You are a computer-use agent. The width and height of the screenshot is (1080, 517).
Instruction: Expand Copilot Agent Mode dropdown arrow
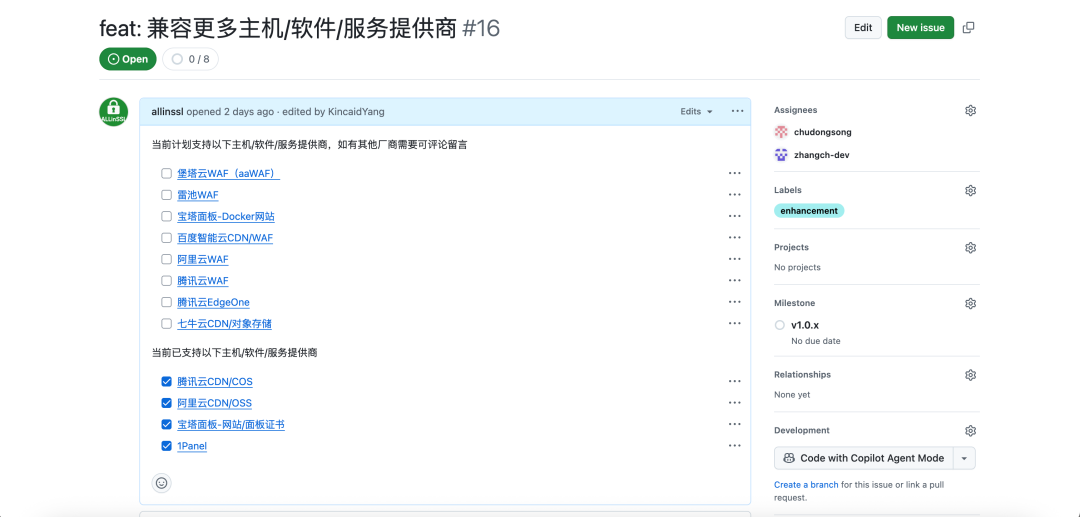(964, 458)
